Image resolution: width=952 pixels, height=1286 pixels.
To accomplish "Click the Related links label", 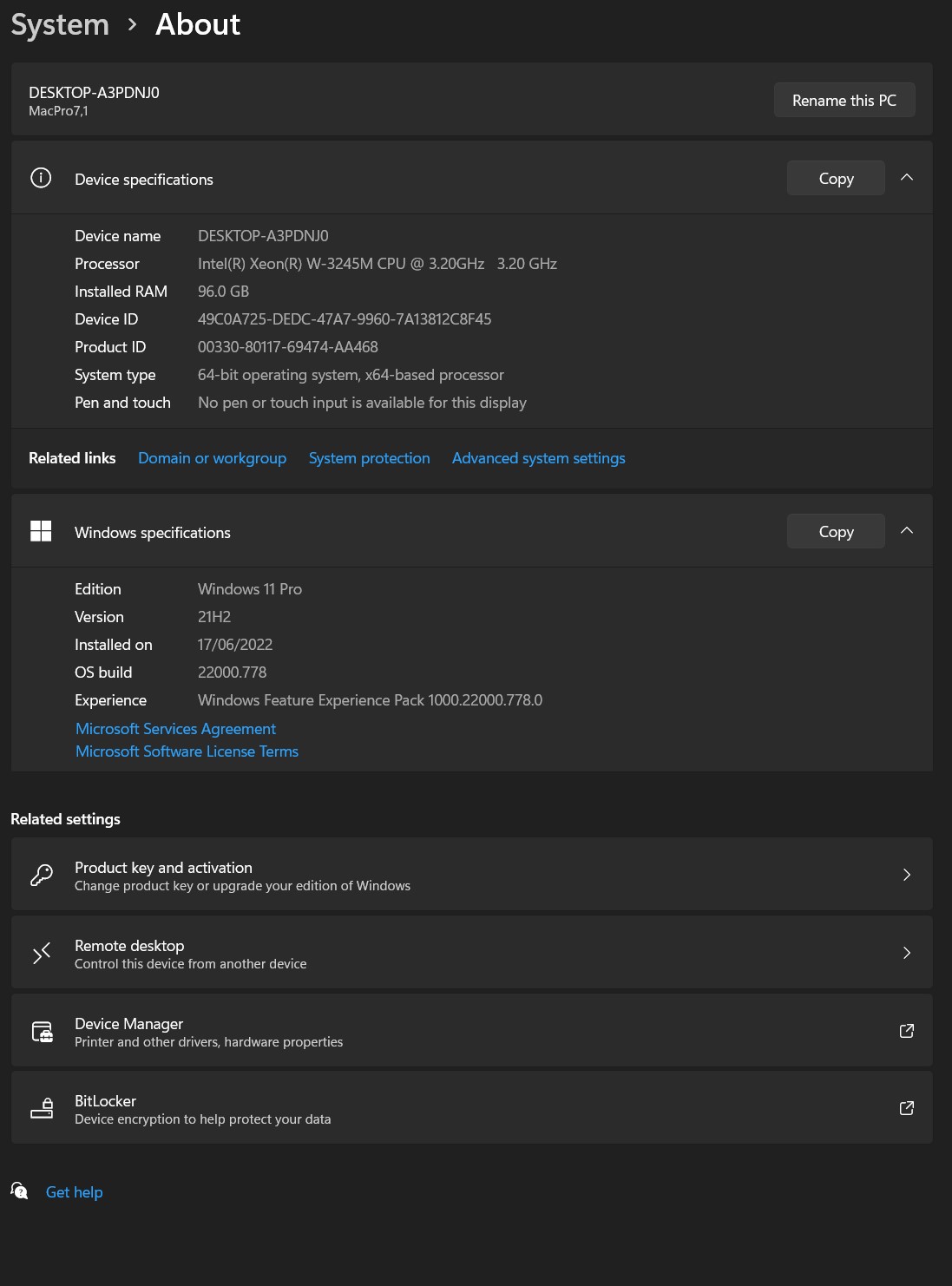I will 72,458.
